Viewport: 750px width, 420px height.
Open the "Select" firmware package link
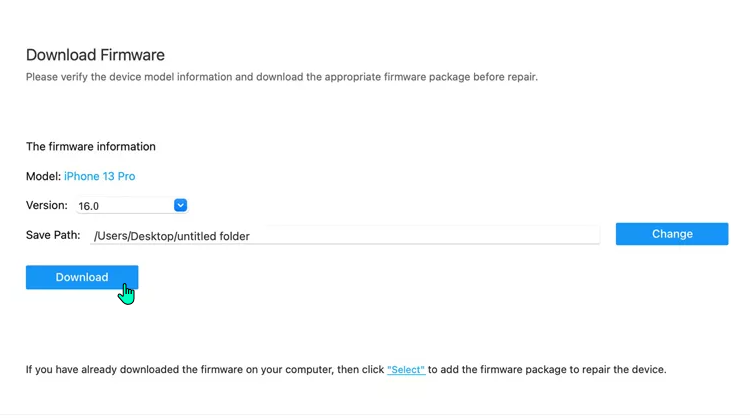pos(406,369)
